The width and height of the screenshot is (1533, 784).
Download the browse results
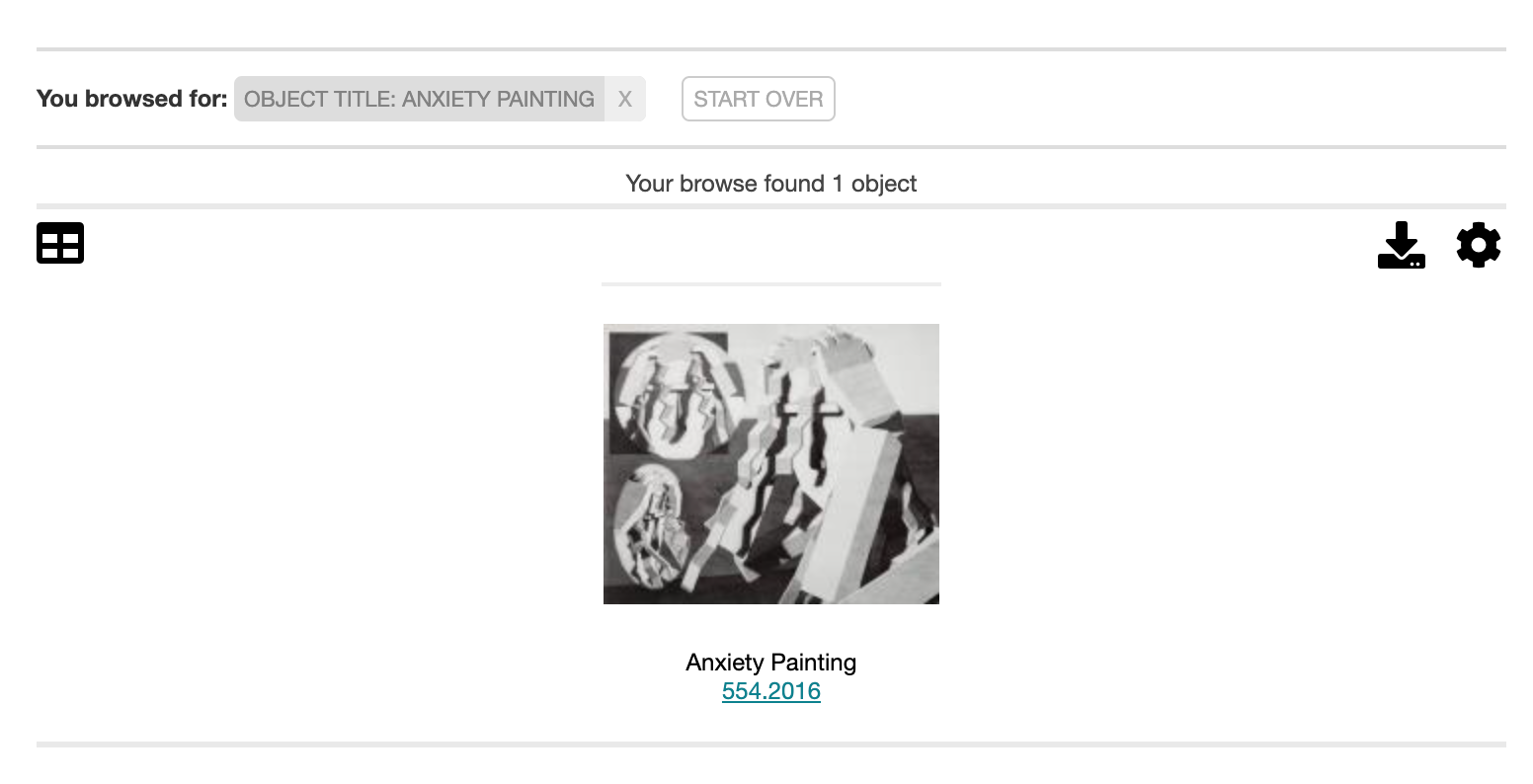click(1401, 245)
